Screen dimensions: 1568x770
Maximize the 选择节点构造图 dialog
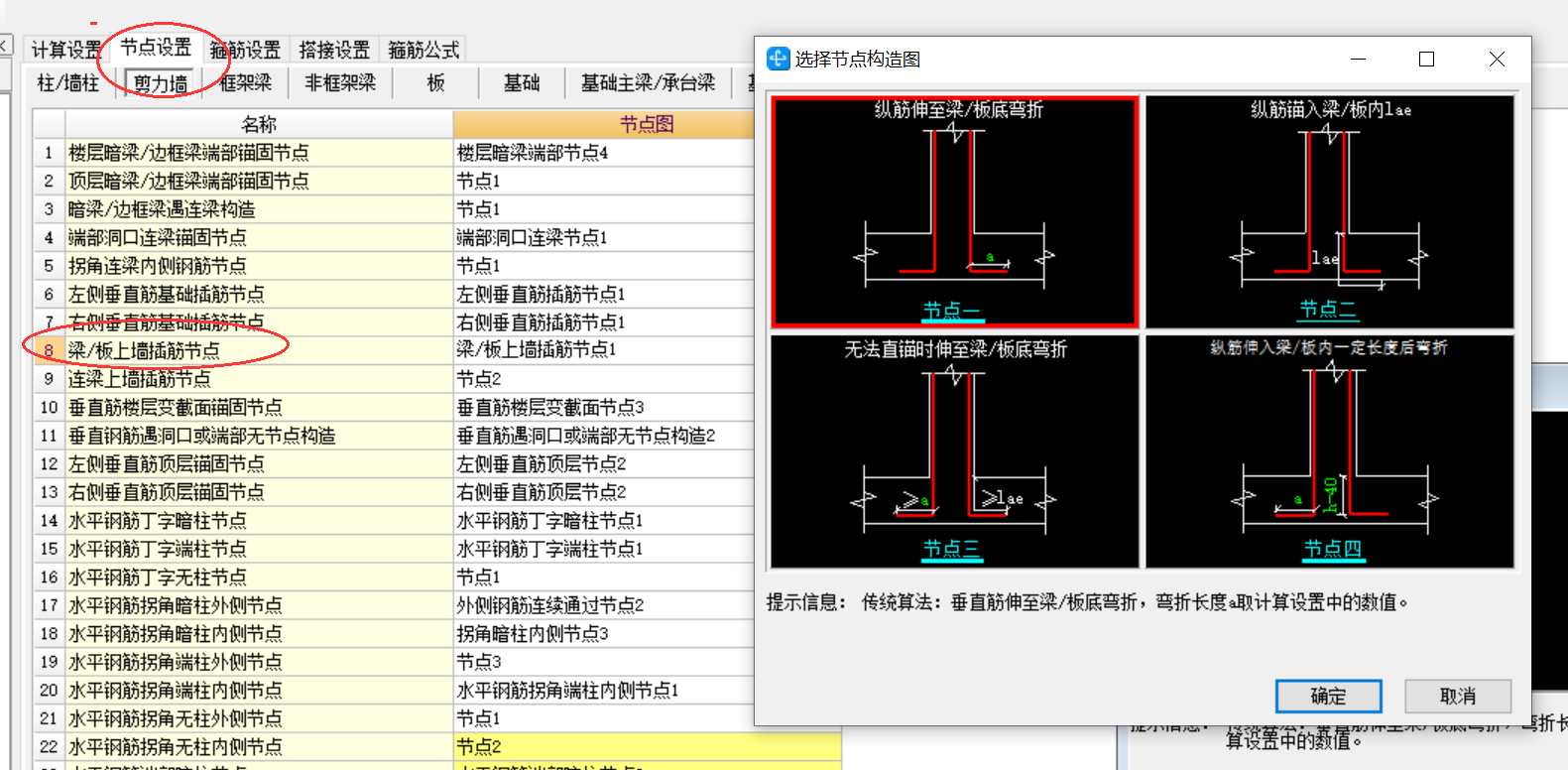(x=1426, y=60)
